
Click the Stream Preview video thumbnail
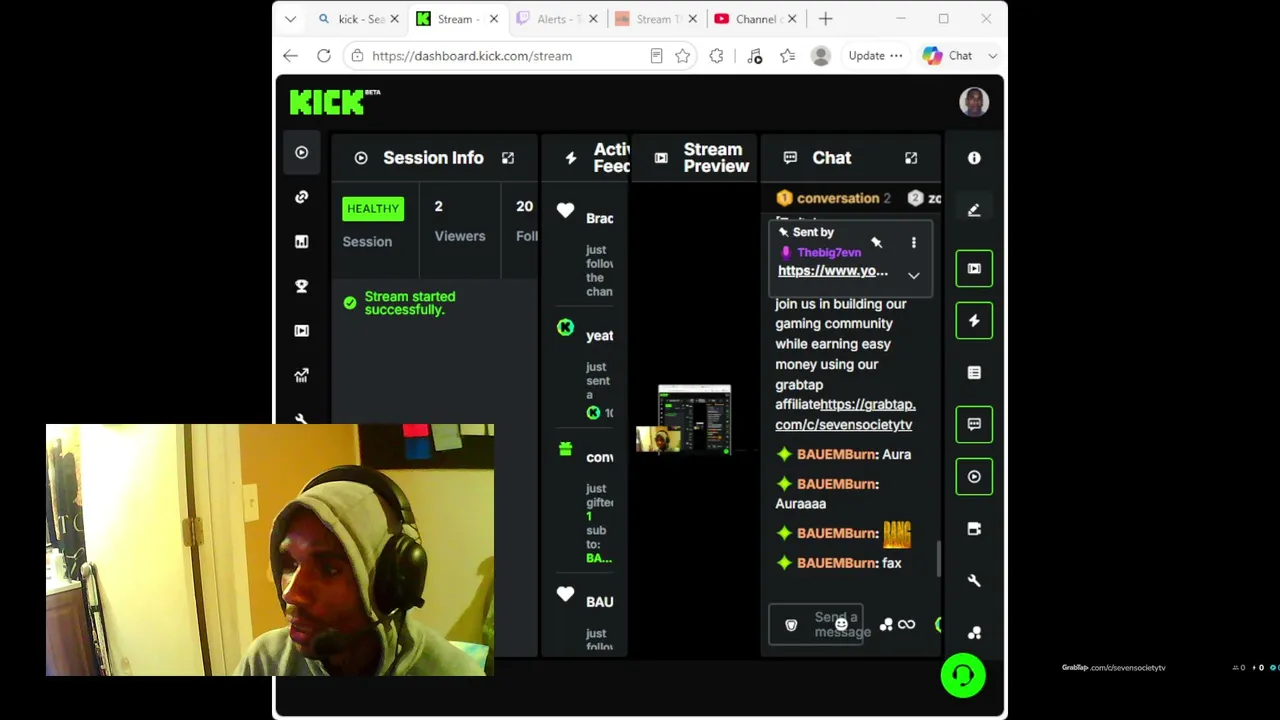(x=694, y=419)
